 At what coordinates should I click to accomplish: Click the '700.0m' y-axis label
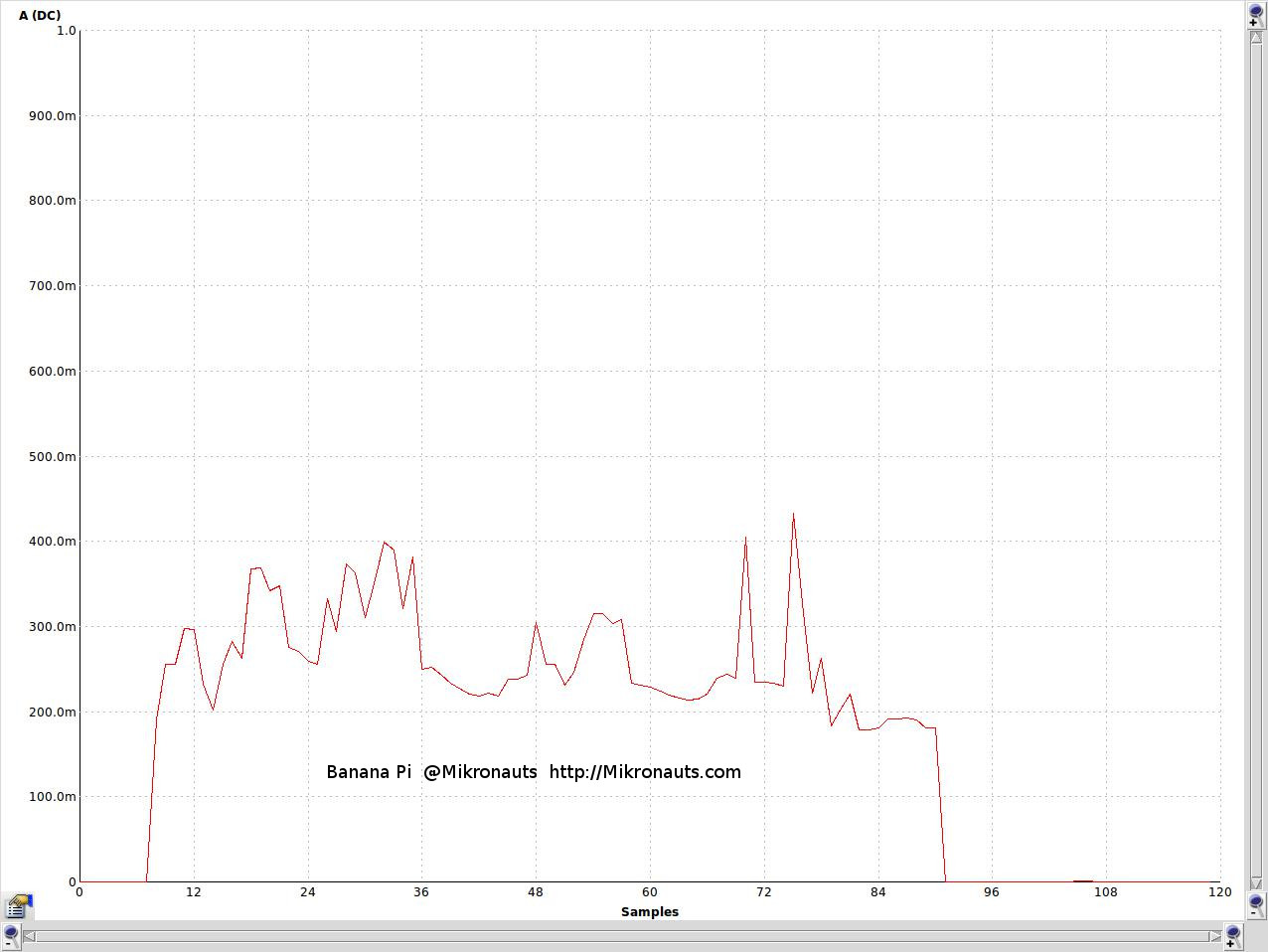coord(53,286)
